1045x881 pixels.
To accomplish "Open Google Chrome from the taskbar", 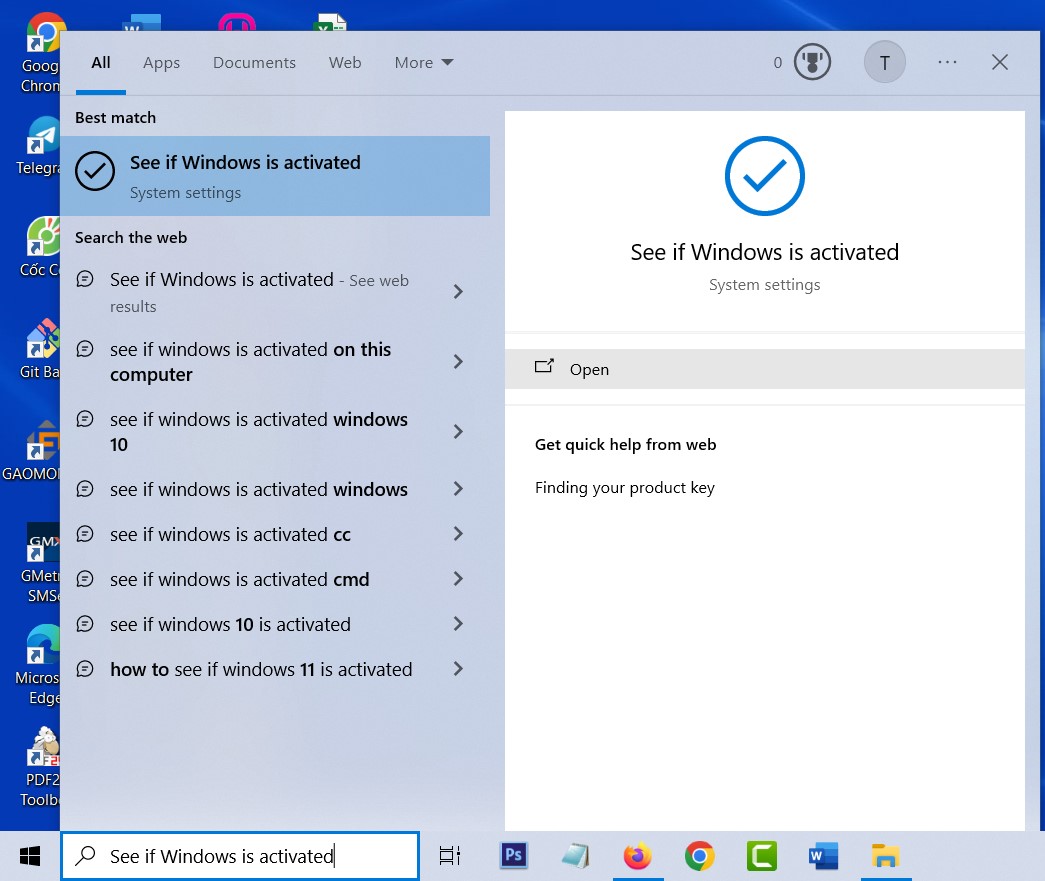I will [699, 856].
